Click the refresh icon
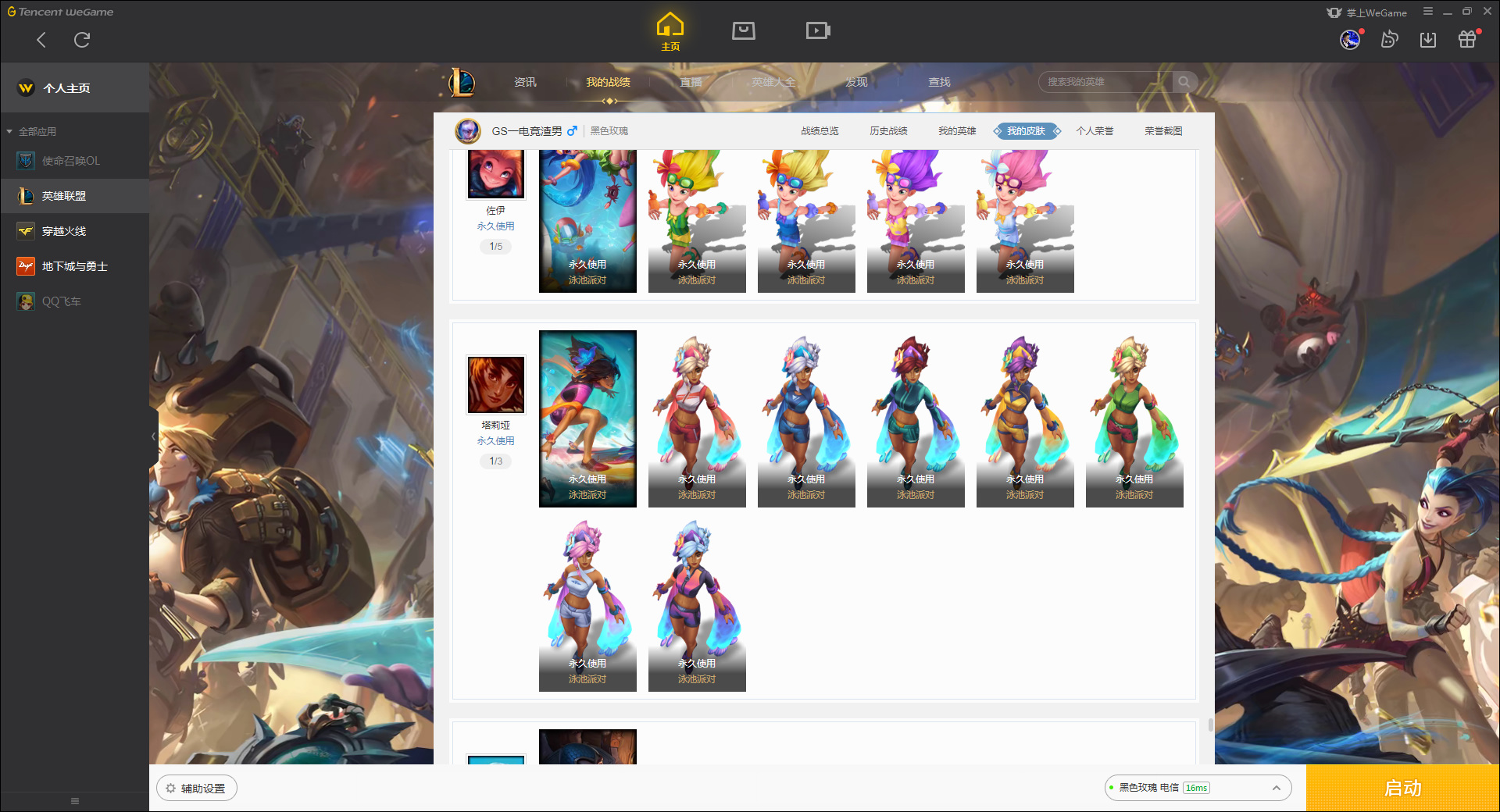The image size is (1500, 812). pos(82,40)
